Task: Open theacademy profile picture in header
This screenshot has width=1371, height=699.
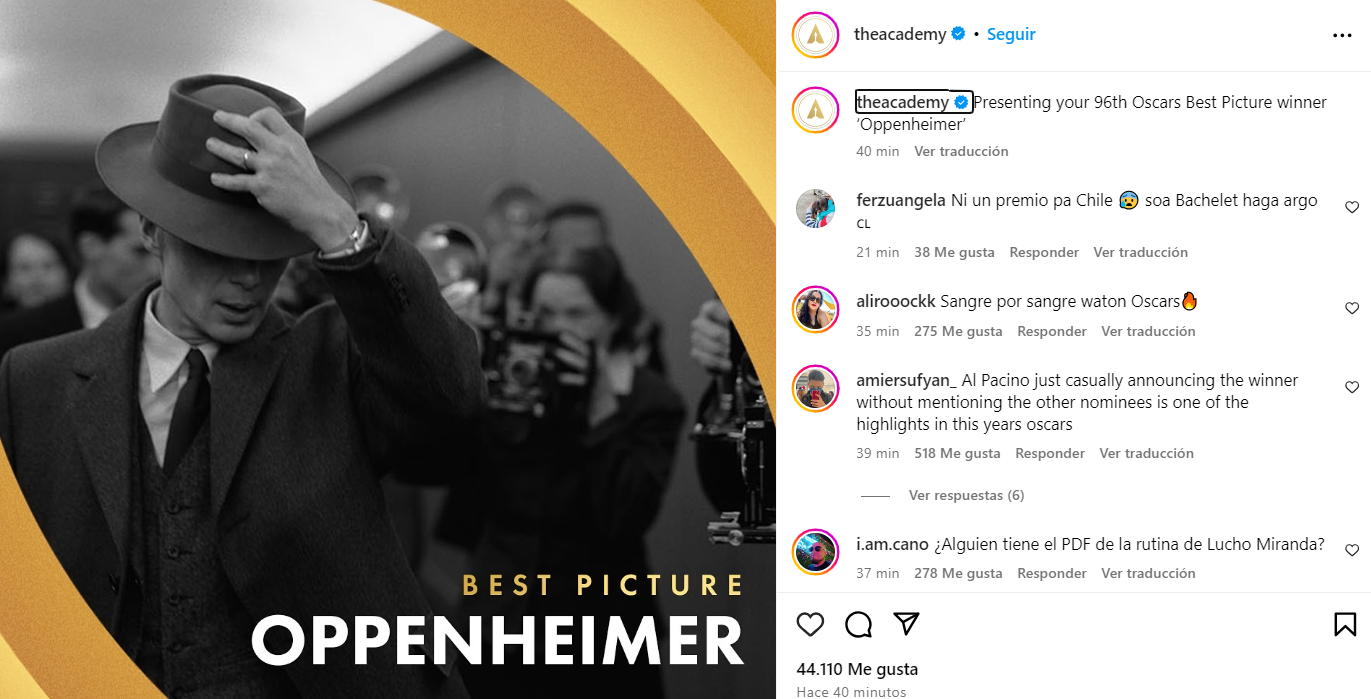Action: [x=815, y=35]
